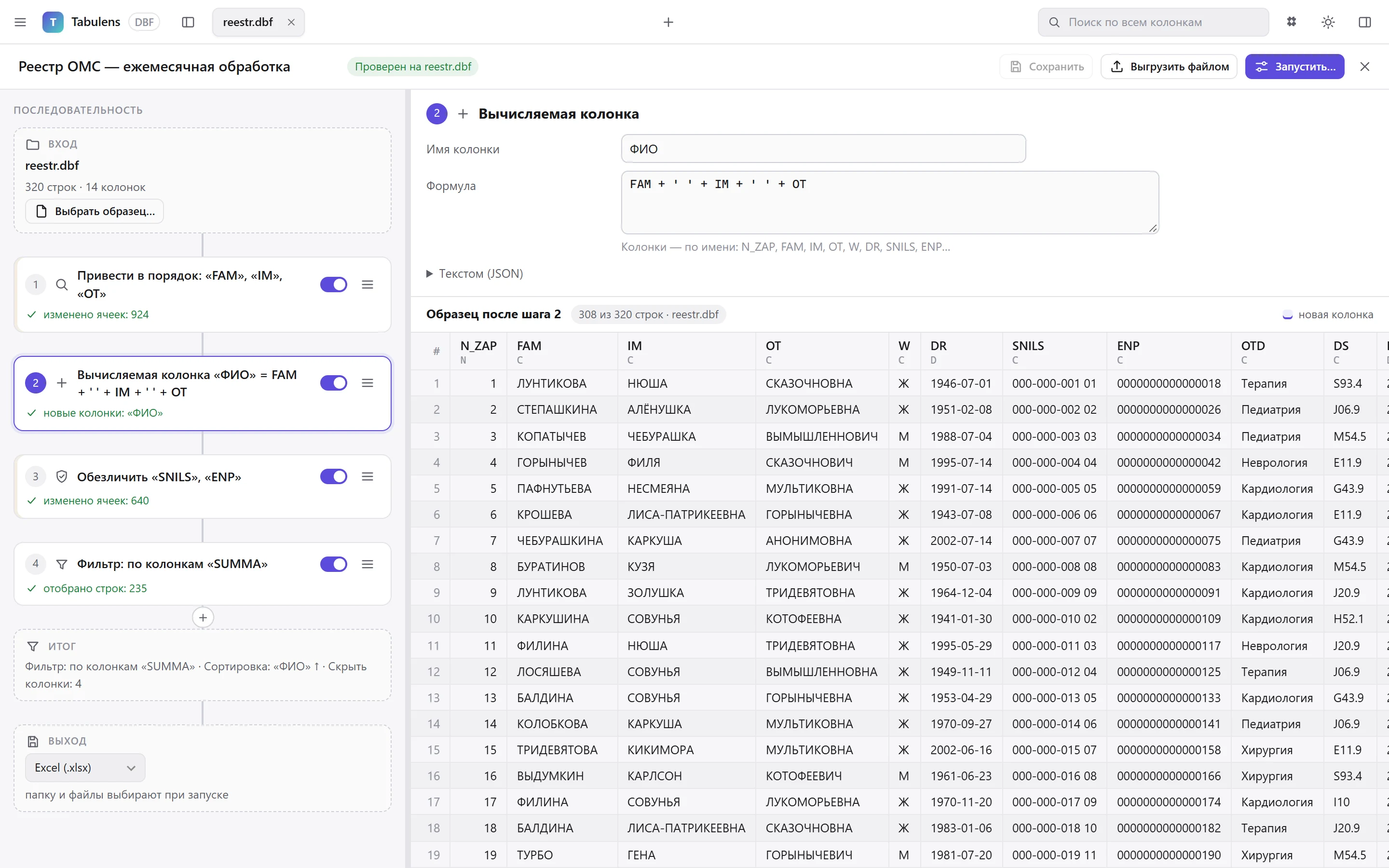The width and height of the screenshot is (1389, 868).
Task: Open drag menu for step 3 Обезличить
Action: tap(368, 476)
